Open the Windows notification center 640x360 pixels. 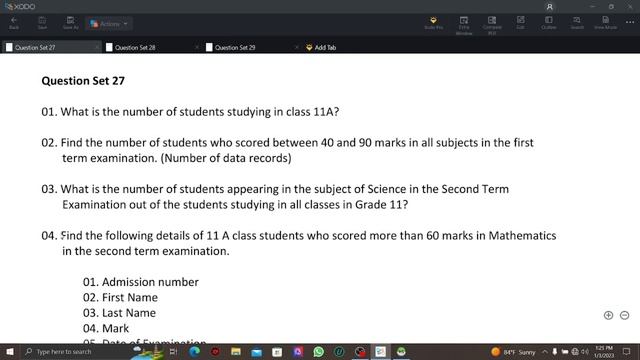[627, 351]
